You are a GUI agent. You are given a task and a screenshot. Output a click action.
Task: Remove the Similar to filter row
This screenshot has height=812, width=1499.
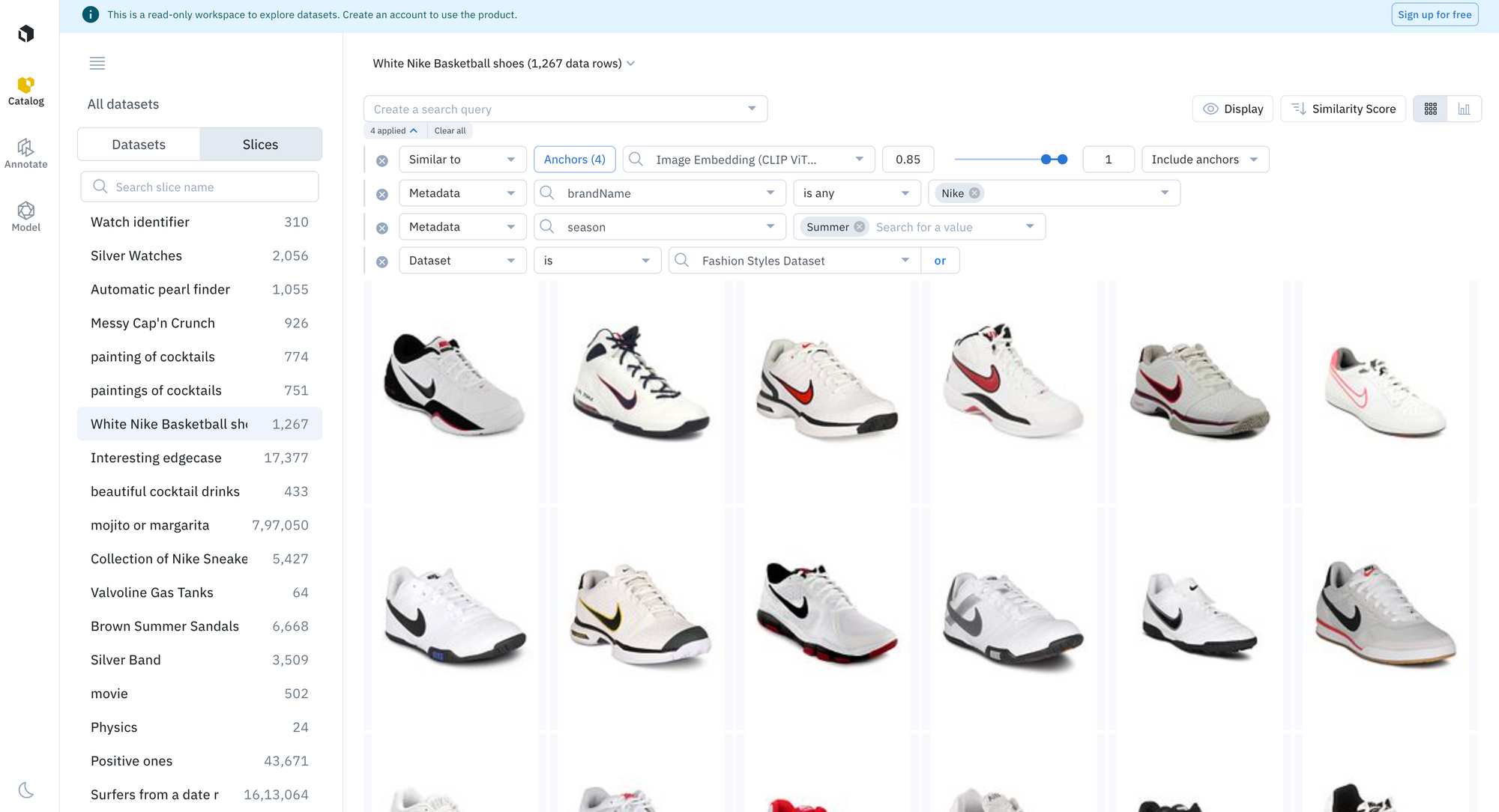382,160
